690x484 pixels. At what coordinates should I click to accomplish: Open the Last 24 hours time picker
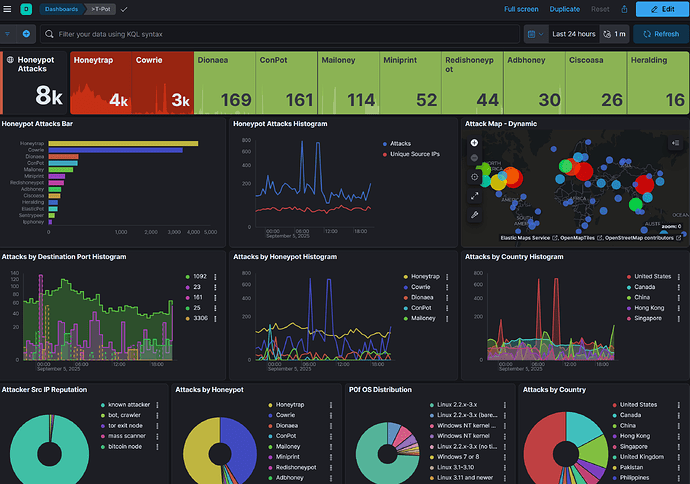click(573, 34)
